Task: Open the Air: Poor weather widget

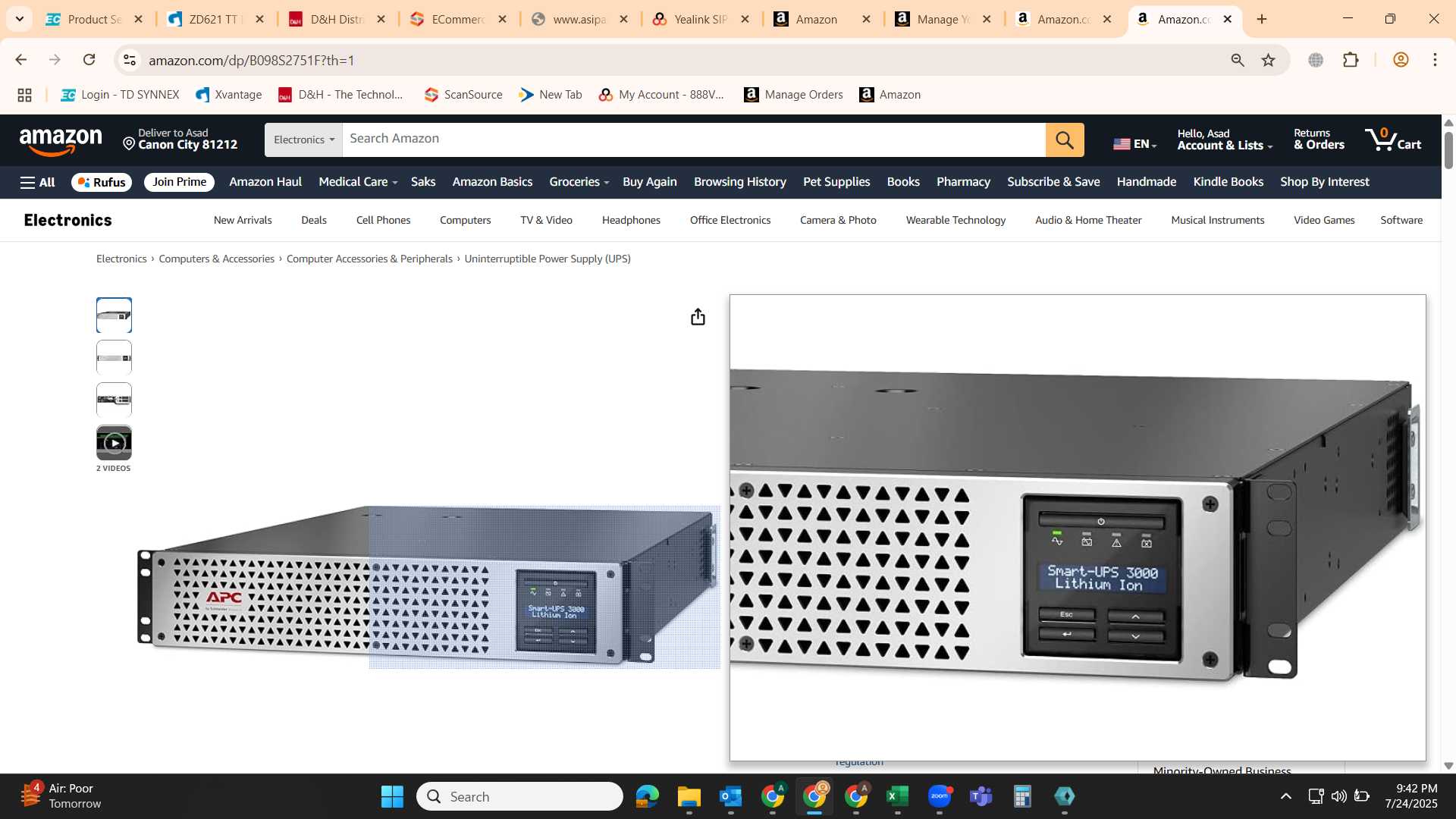Action: tap(61, 796)
